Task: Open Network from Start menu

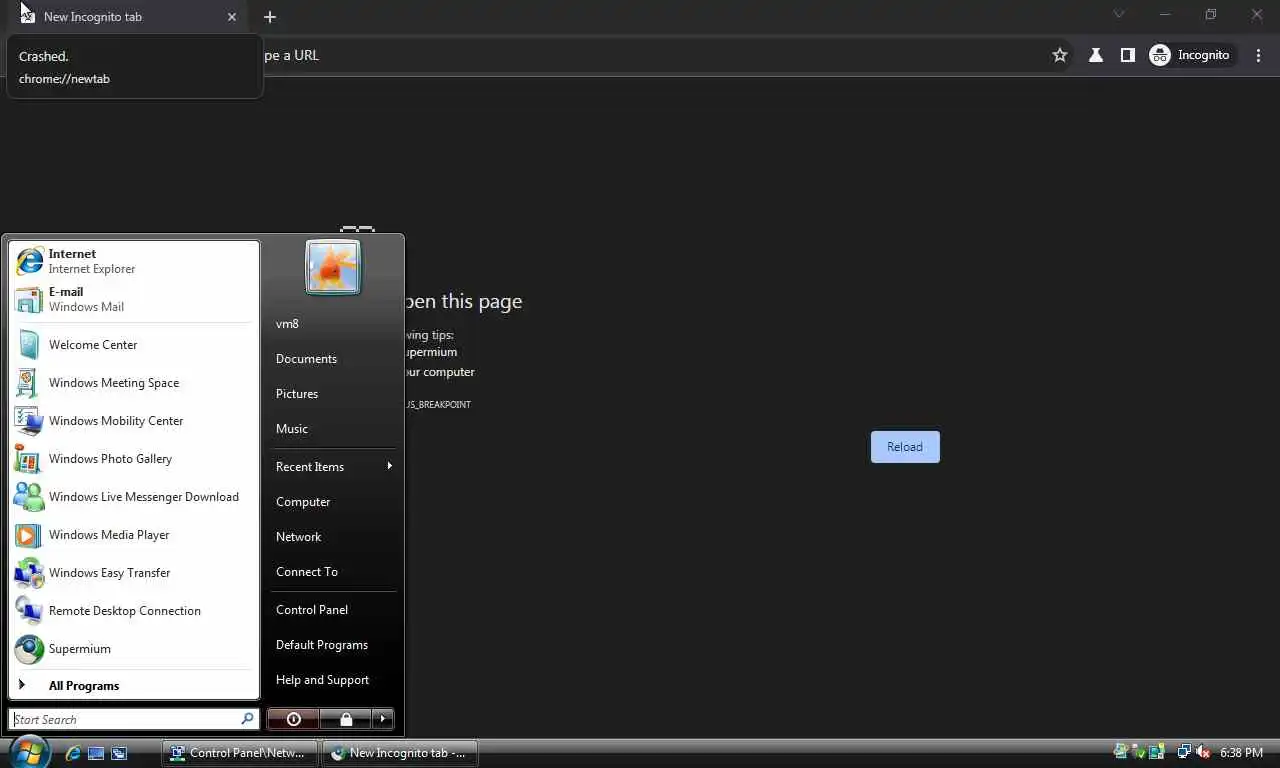Action: (x=334, y=537)
